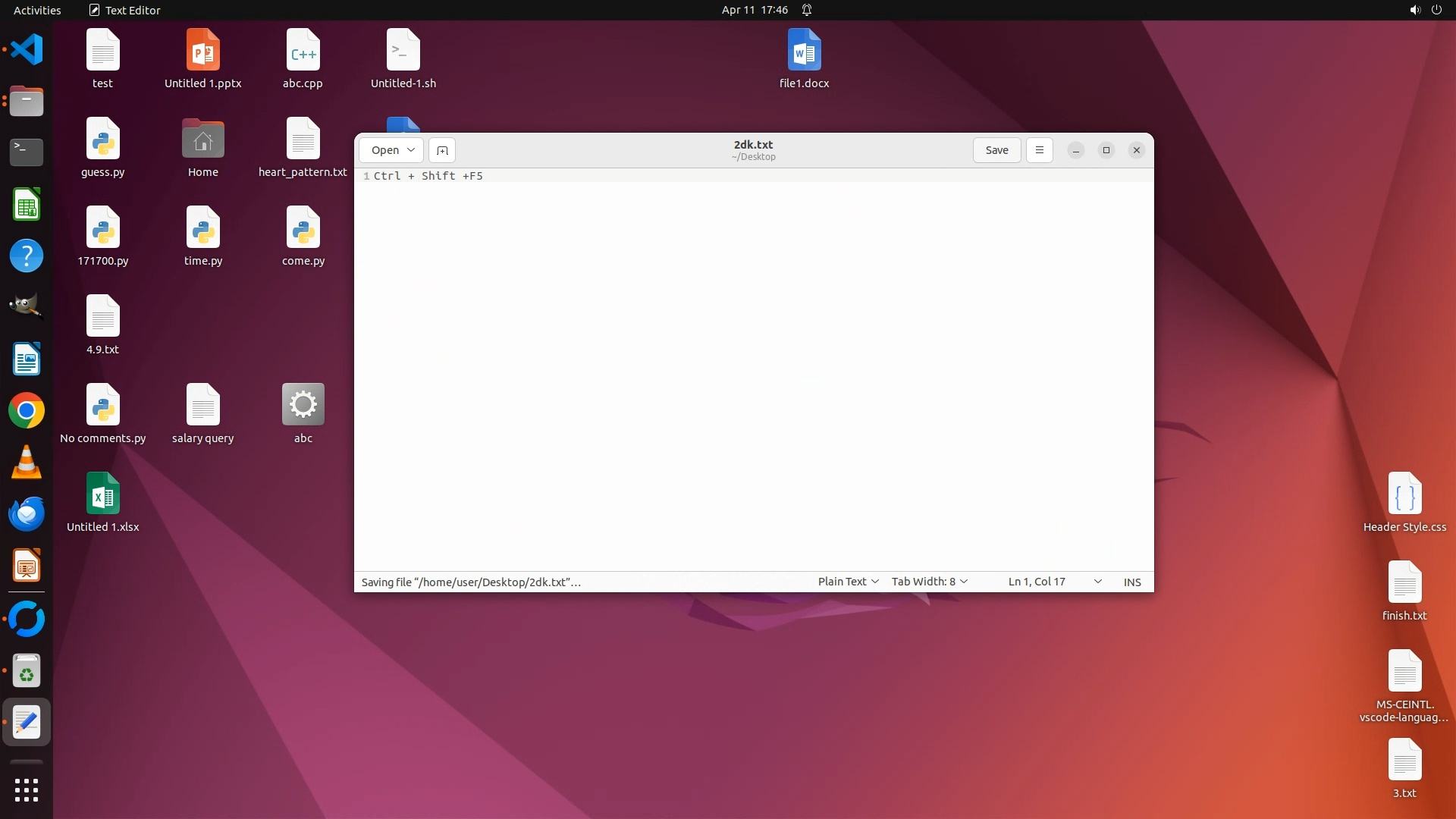Click in the text editing area

pos(753,372)
